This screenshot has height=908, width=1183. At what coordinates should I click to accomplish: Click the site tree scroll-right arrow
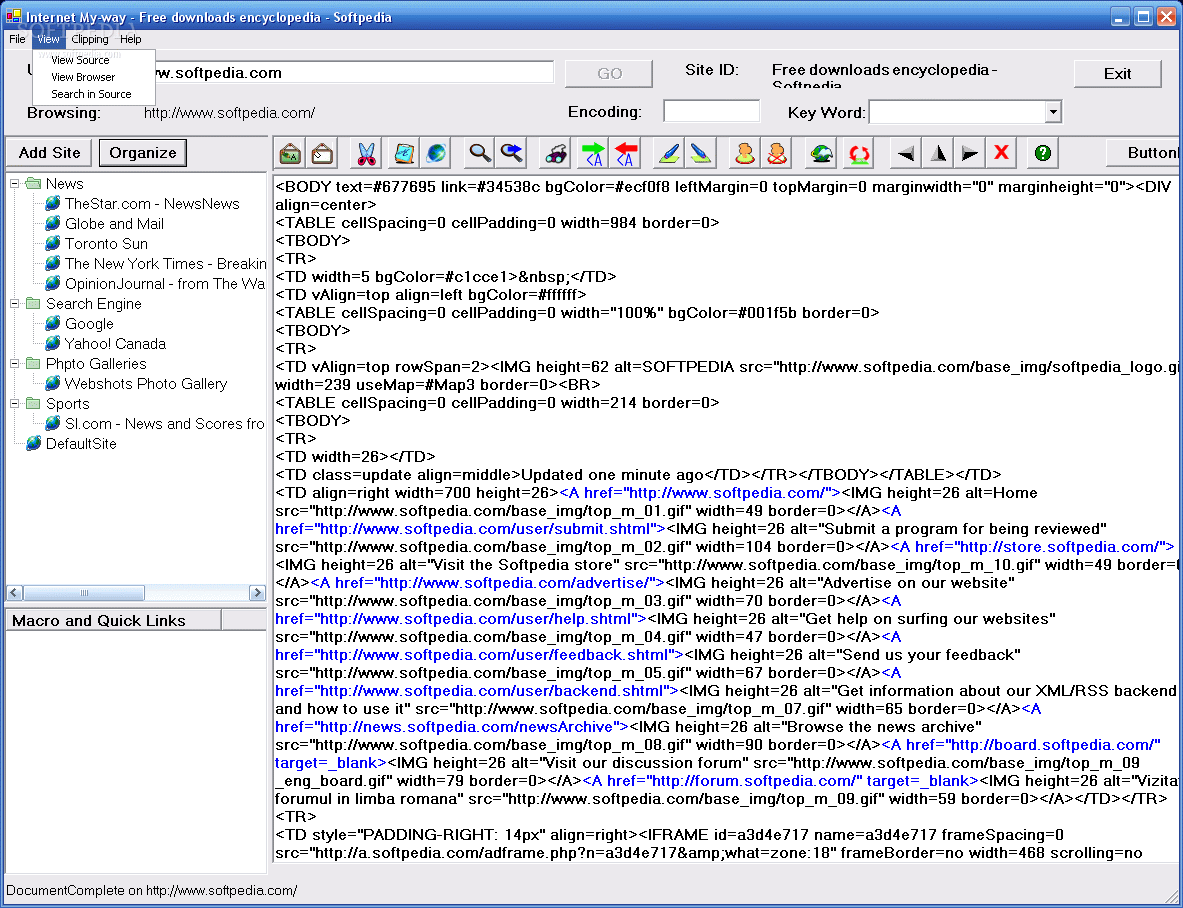pyautogui.click(x=257, y=593)
